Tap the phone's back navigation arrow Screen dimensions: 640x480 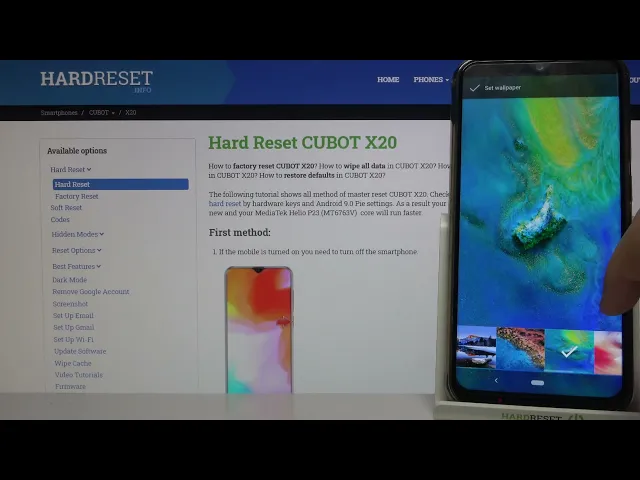496,380
